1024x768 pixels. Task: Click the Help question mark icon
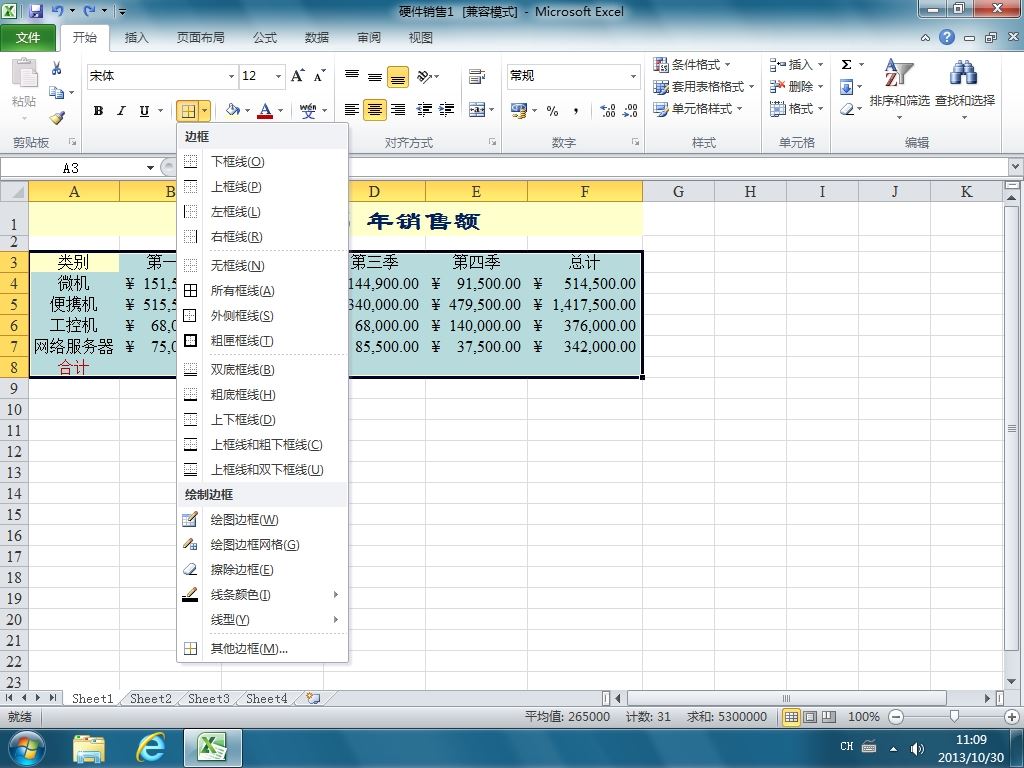pyautogui.click(x=947, y=37)
